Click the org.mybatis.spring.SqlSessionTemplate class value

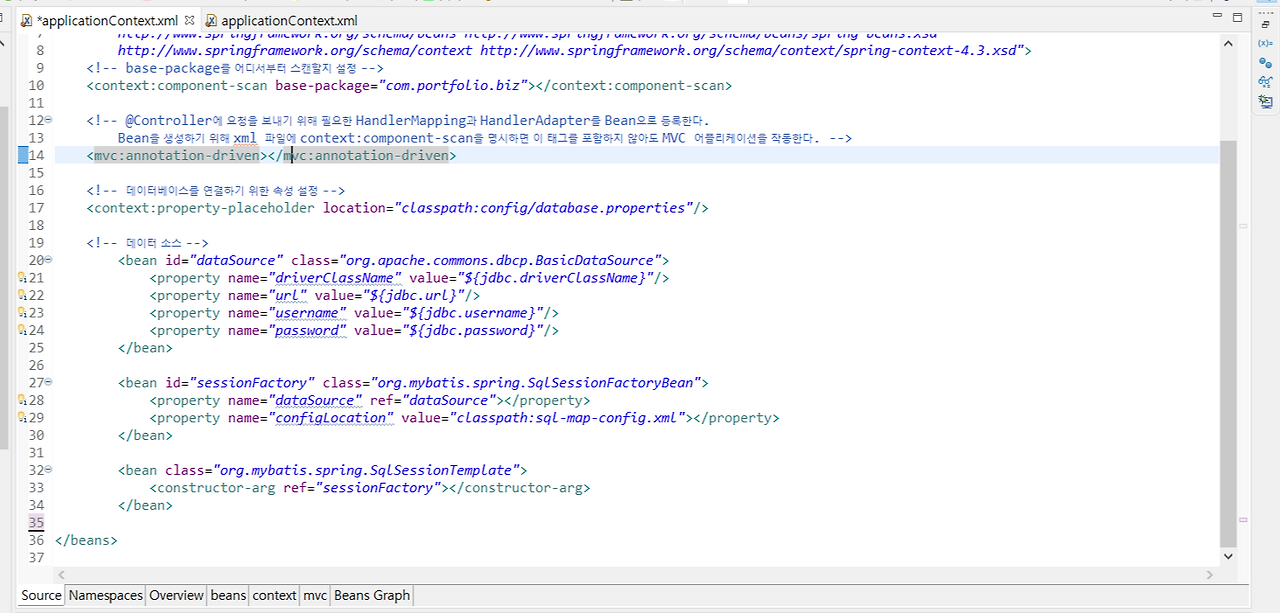coord(366,470)
